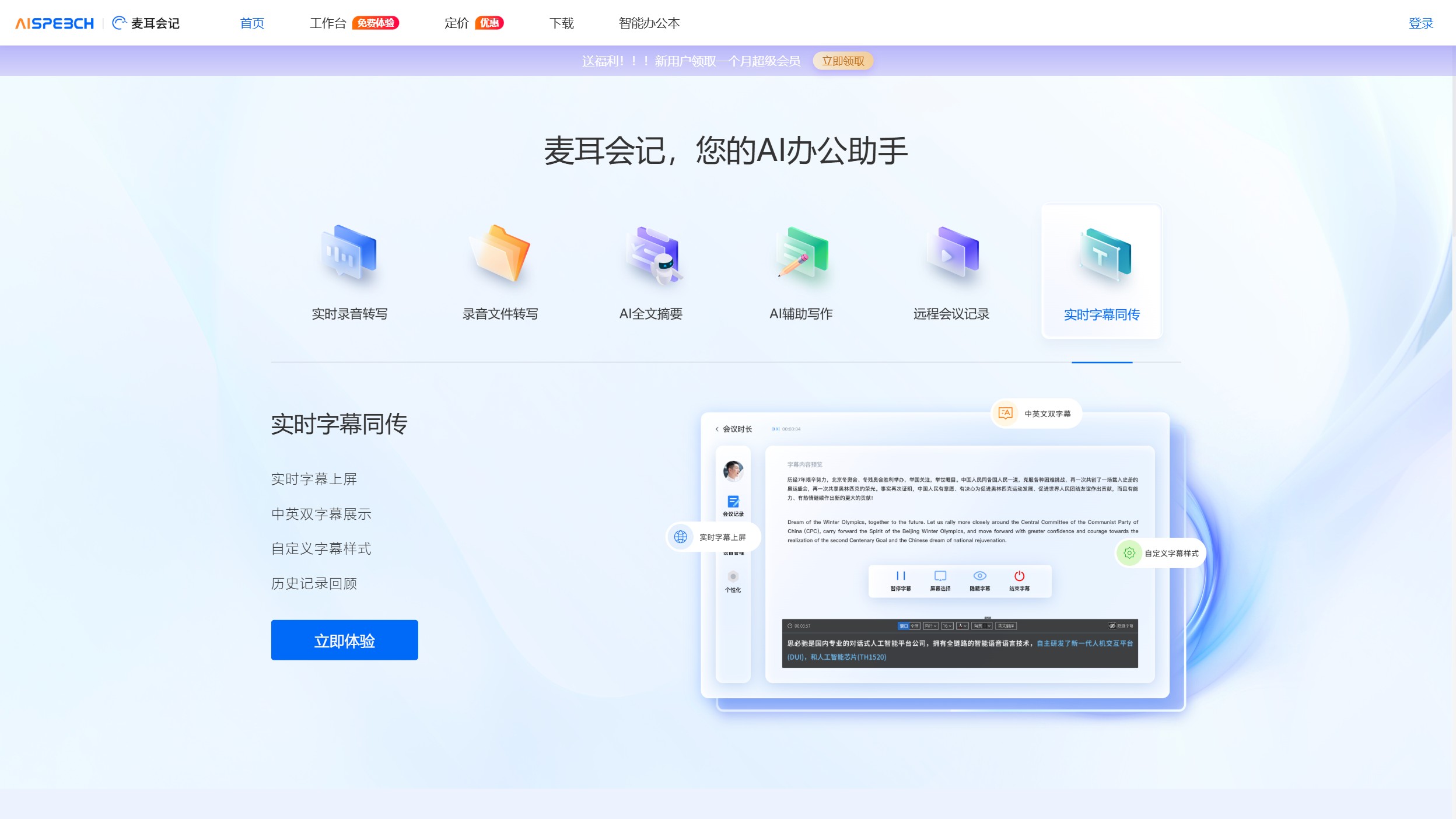Enable 窗口 mode in subtitle bar

(904, 626)
